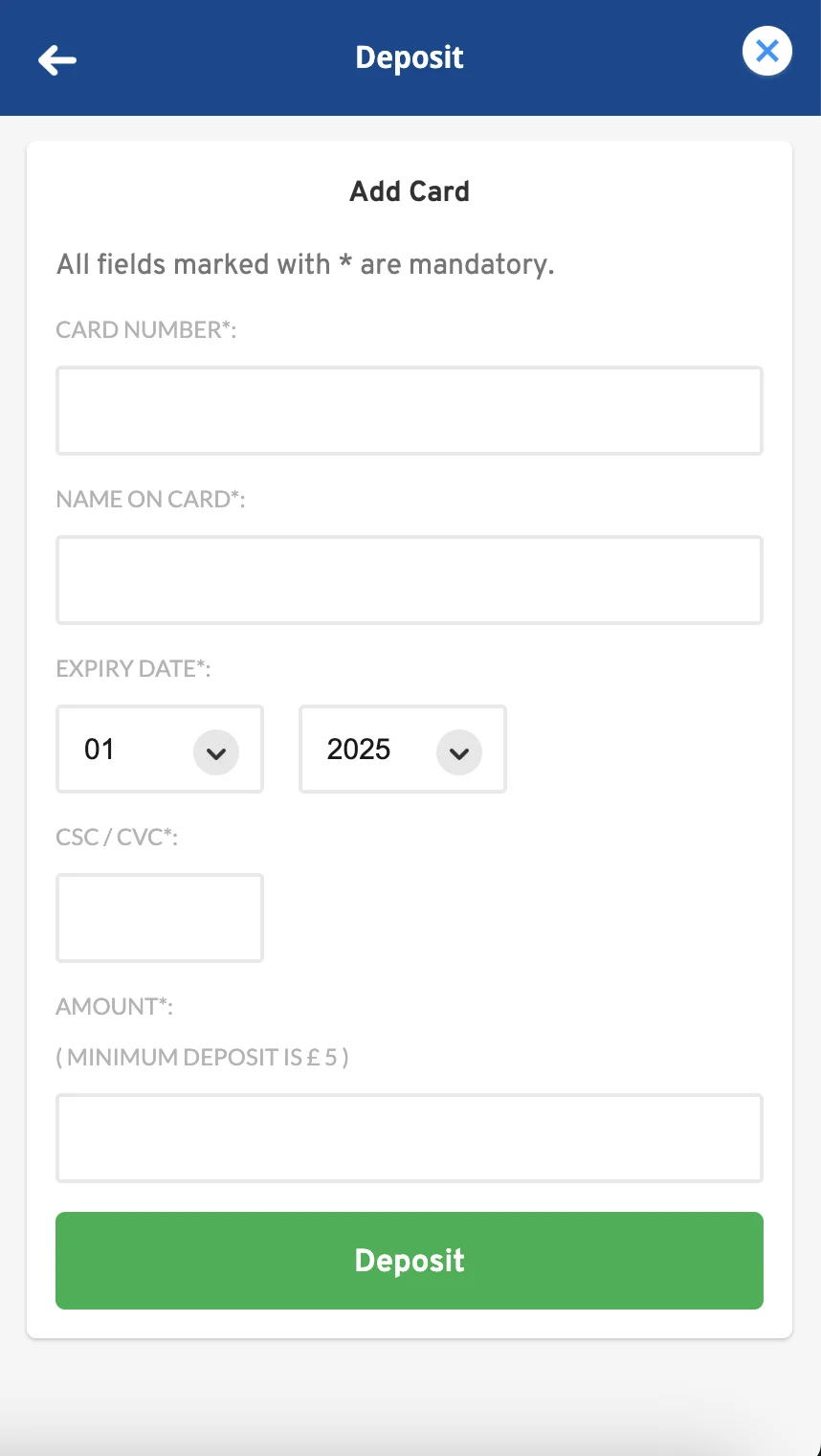Screen dimensions: 821x1456
Task: Click the month dropdown chevron arrow
Action: (x=216, y=752)
